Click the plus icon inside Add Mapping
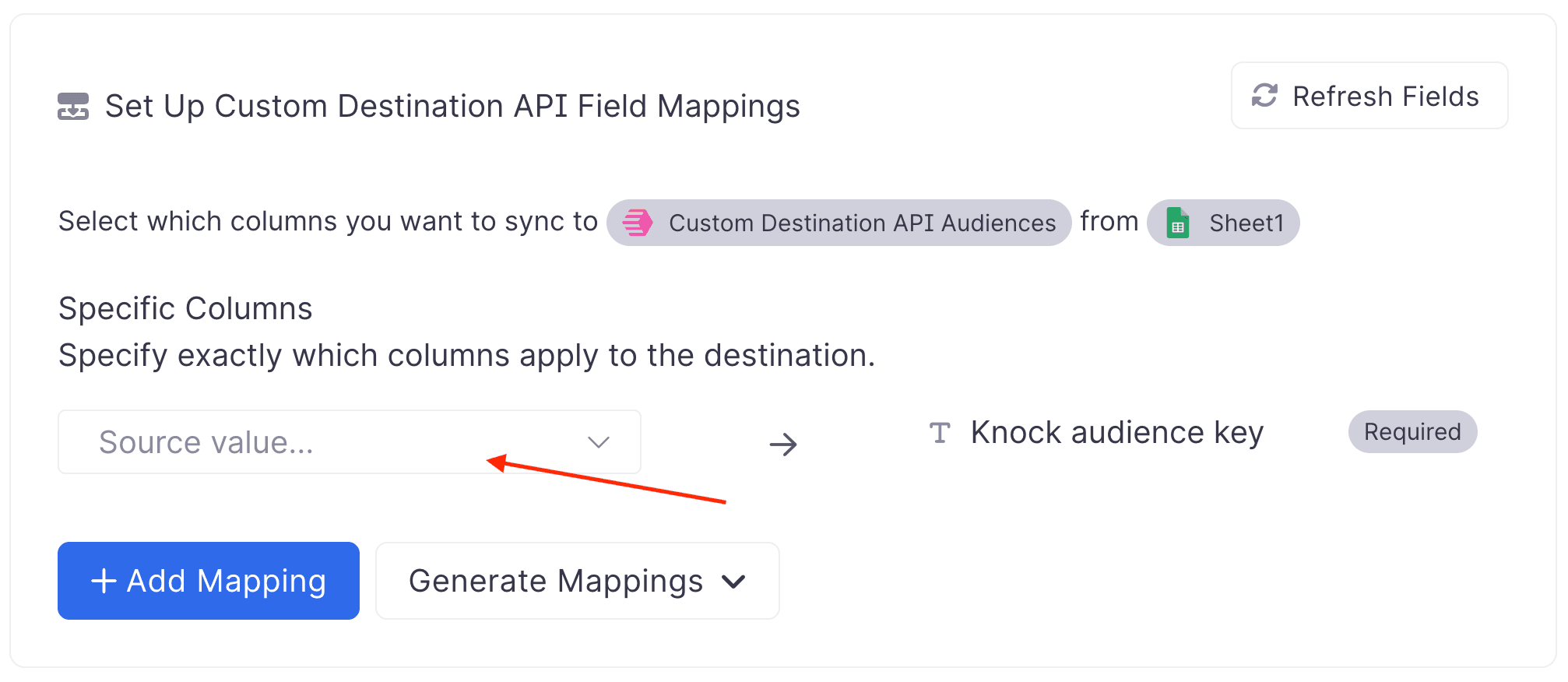1568x682 pixels. click(x=104, y=580)
